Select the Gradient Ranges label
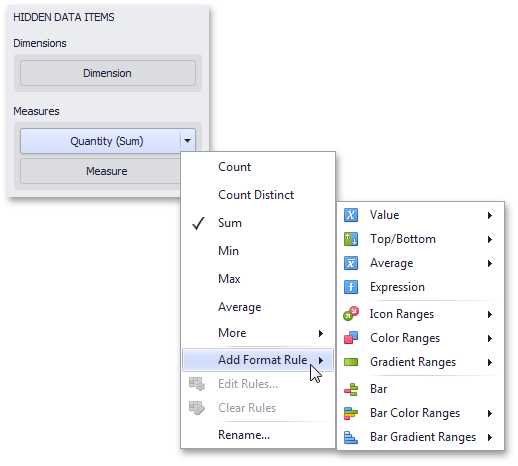This screenshot has height=466, width=518. (413, 362)
